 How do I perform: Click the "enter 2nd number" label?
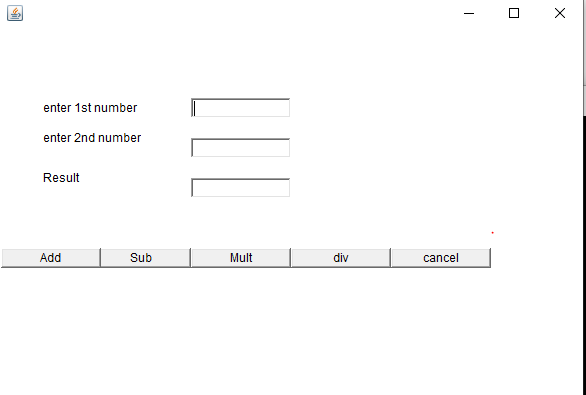[92, 138]
